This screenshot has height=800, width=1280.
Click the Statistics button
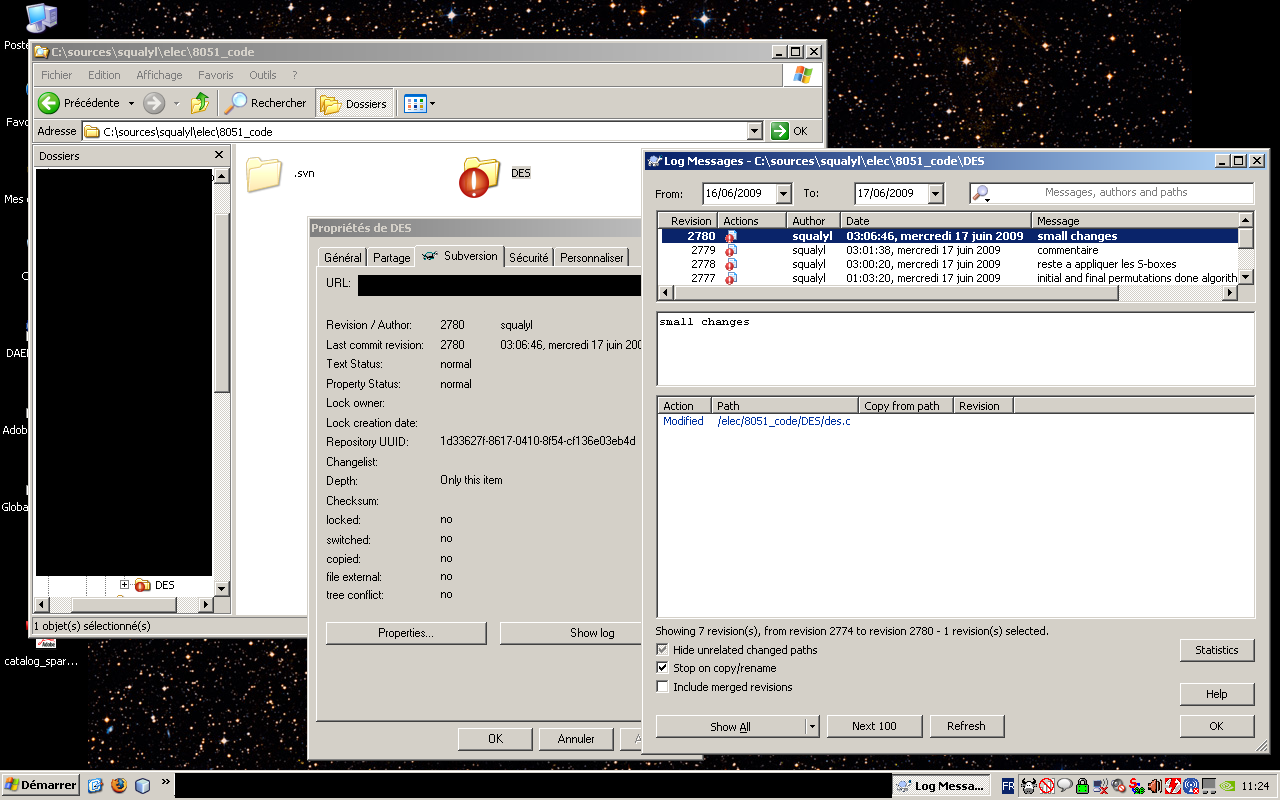click(x=1216, y=650)
